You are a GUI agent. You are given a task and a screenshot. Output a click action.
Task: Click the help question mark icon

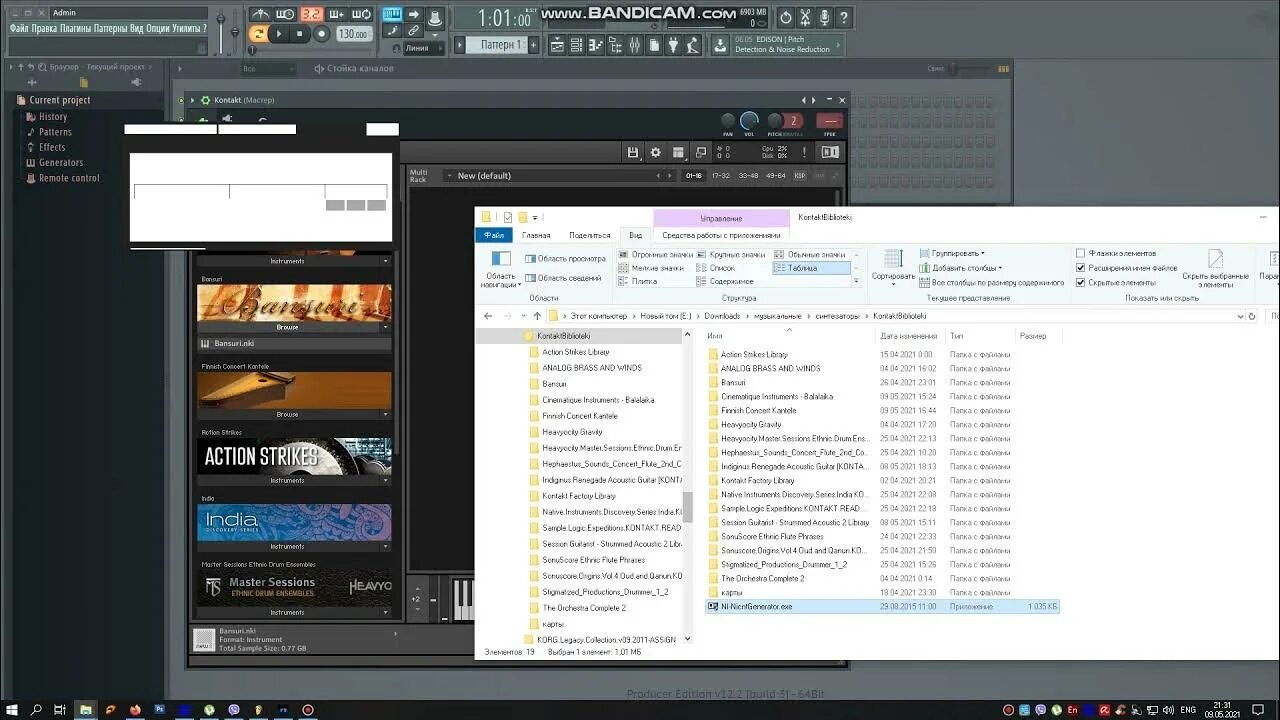point(845,18)
